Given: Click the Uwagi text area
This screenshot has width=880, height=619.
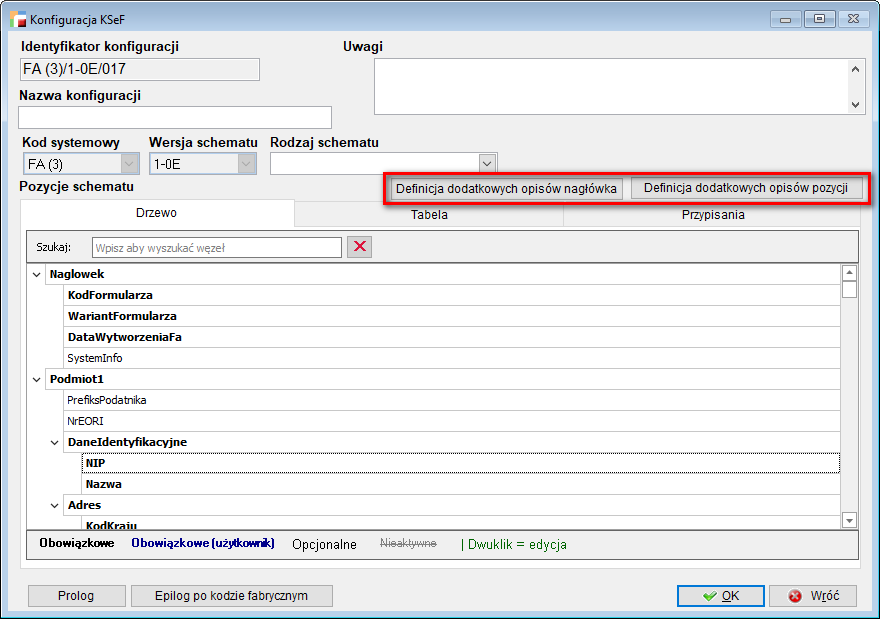Looking at the screenshot, I should click(x=610, y=86).
